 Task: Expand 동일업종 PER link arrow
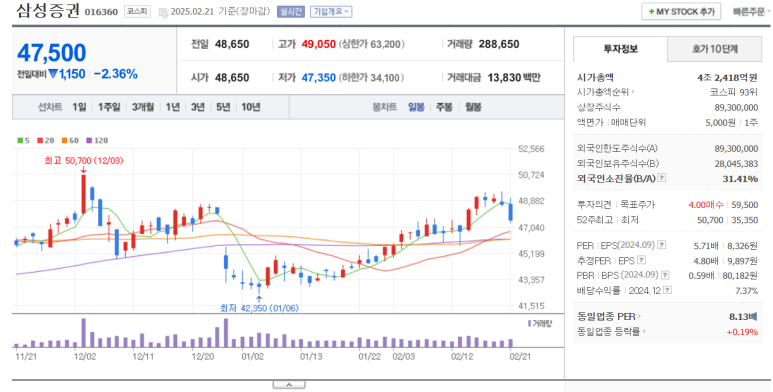pos(639,317)
